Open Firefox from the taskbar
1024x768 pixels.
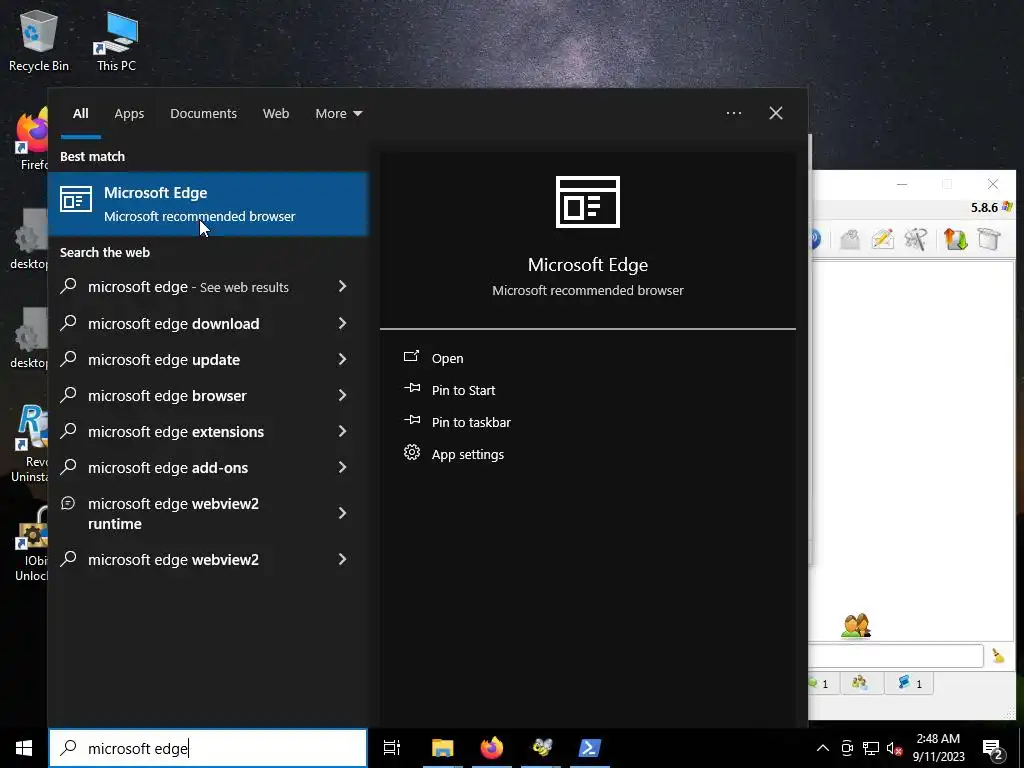tap(492, 748)
